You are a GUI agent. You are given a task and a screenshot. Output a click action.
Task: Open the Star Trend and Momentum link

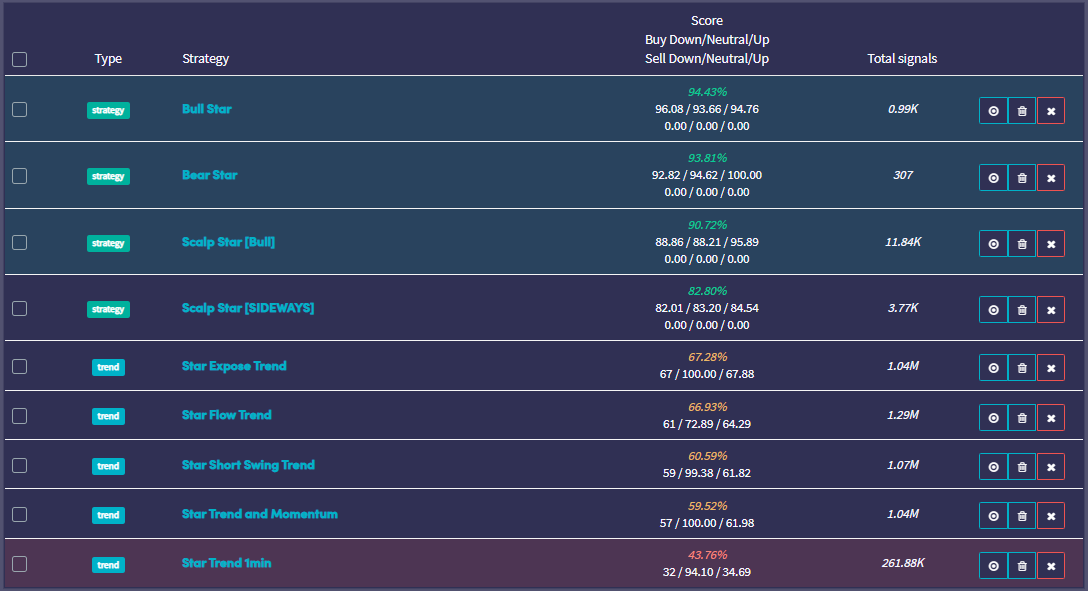click(x=260, y=514)
